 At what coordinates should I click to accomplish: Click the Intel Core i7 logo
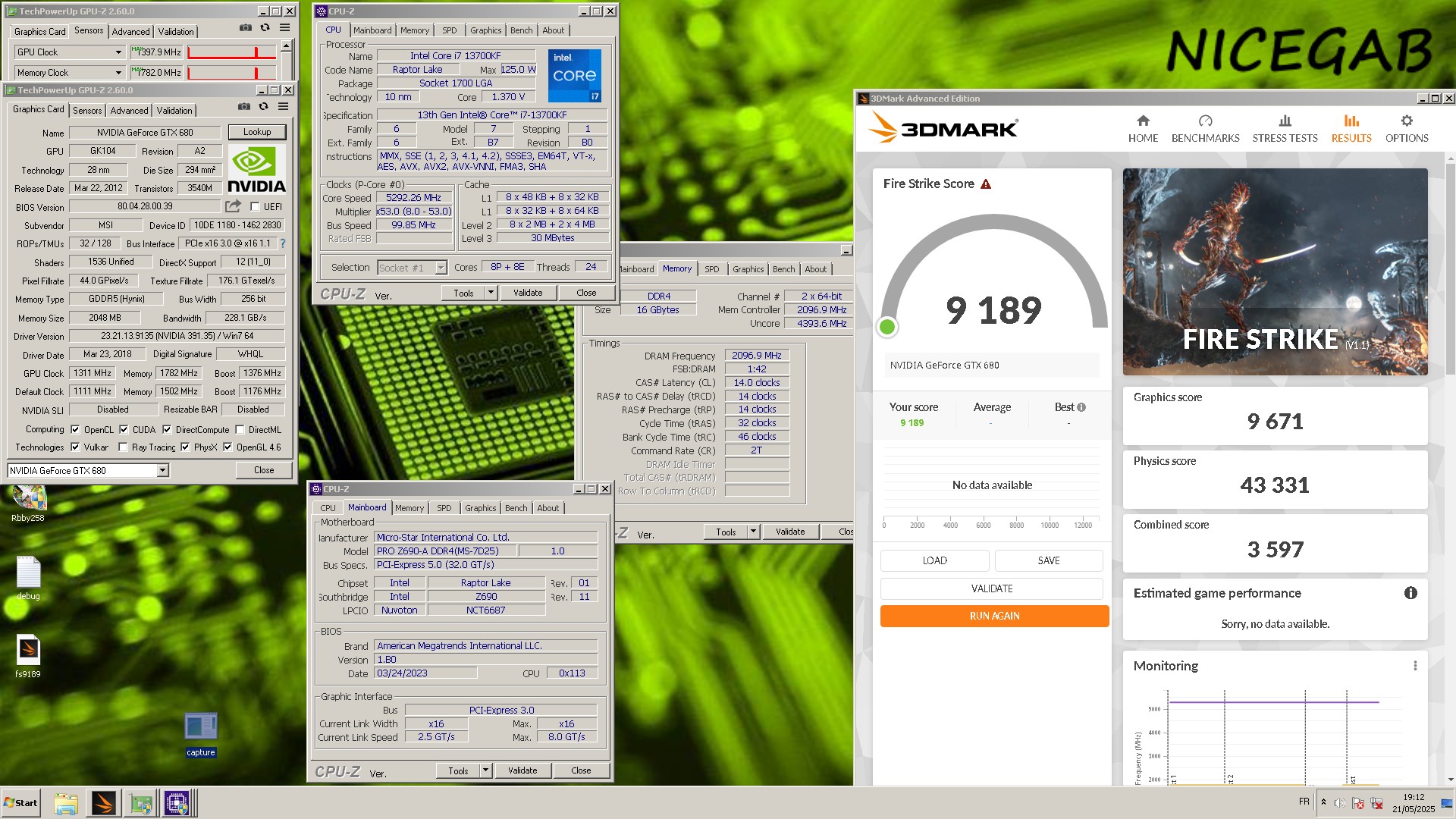[x=575, y=76]
